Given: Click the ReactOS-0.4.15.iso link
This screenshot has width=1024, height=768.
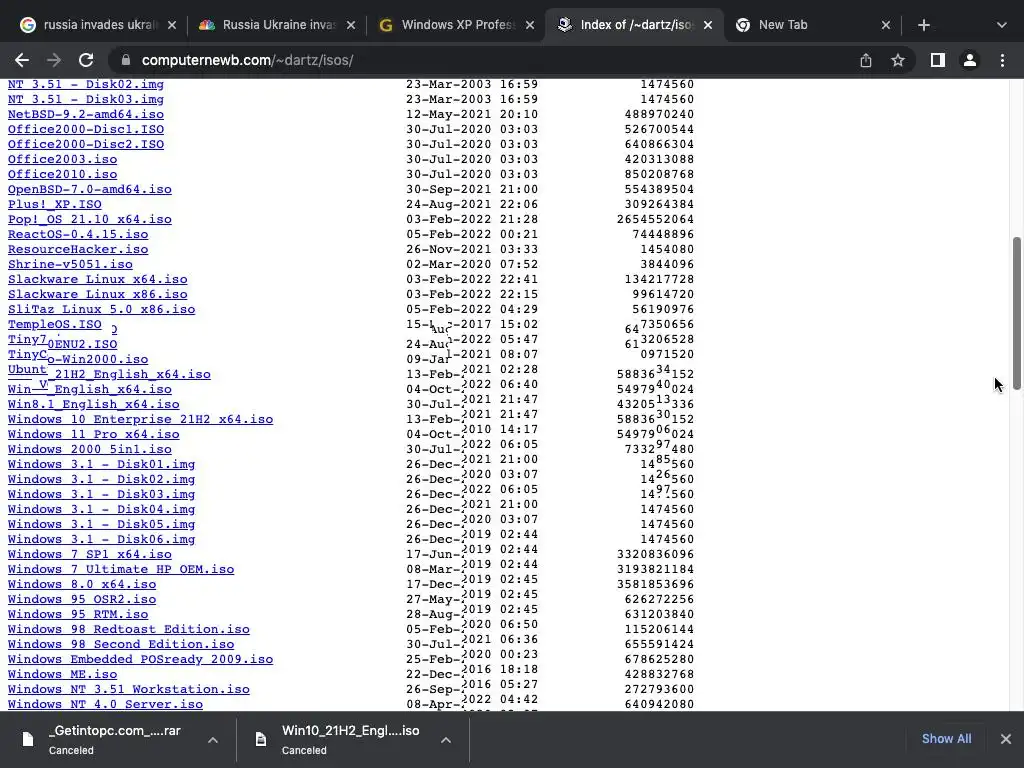Looking at the screenshot, I should click(78, 234).
